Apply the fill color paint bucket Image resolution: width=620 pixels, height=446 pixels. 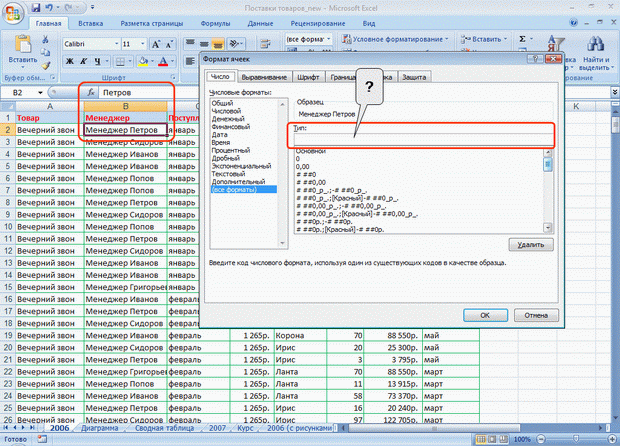[143, 61]
